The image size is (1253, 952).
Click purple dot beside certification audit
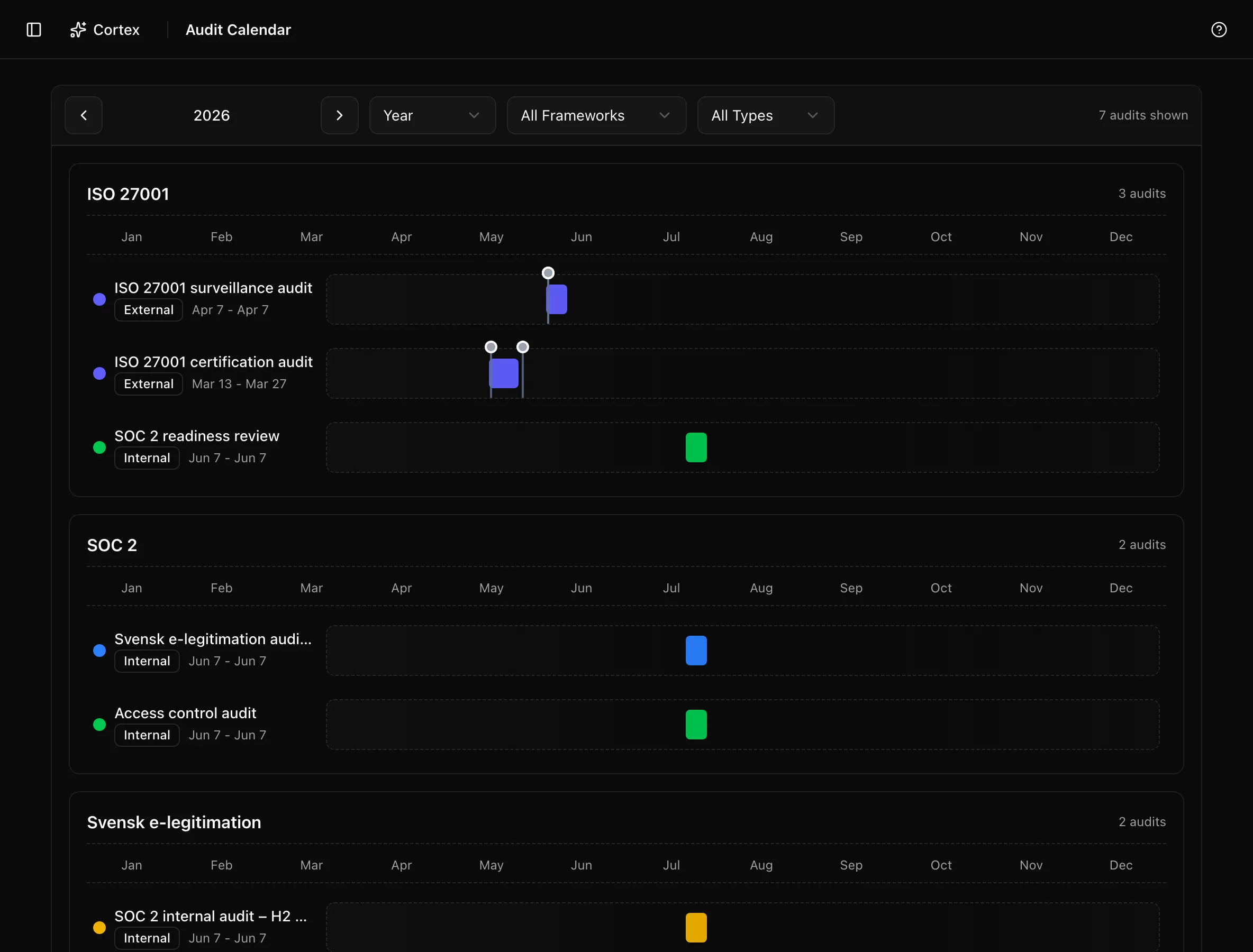[x=99, y=373]
